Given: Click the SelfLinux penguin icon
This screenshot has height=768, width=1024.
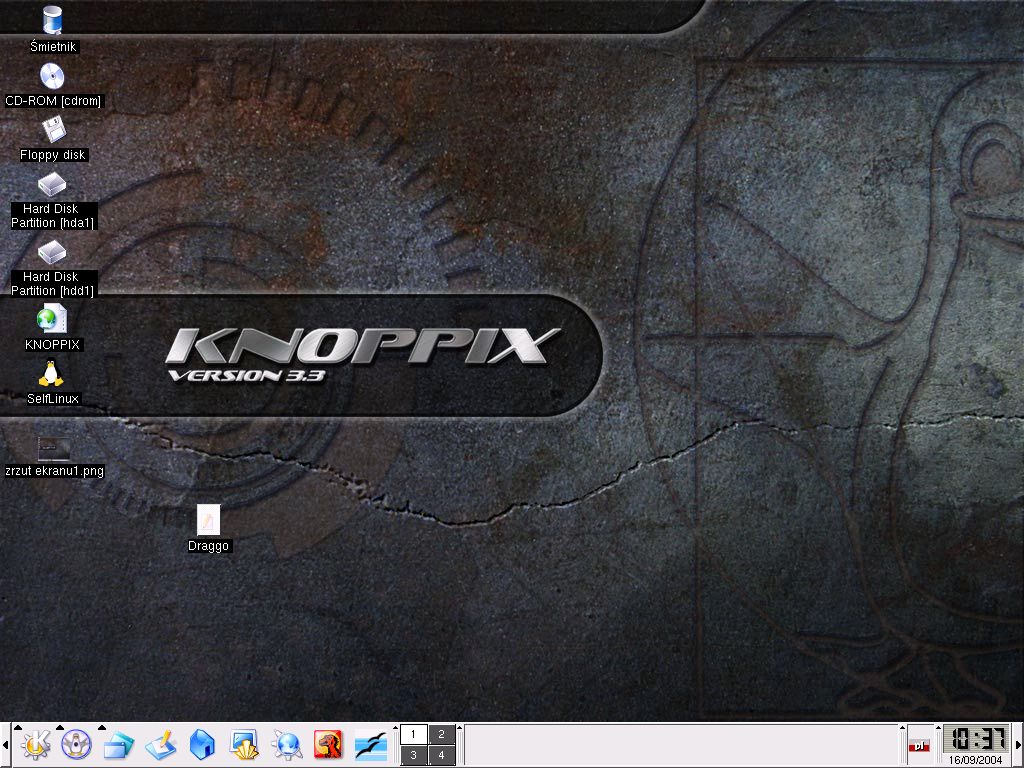Looking at the screenshot, I should (52, 374).
